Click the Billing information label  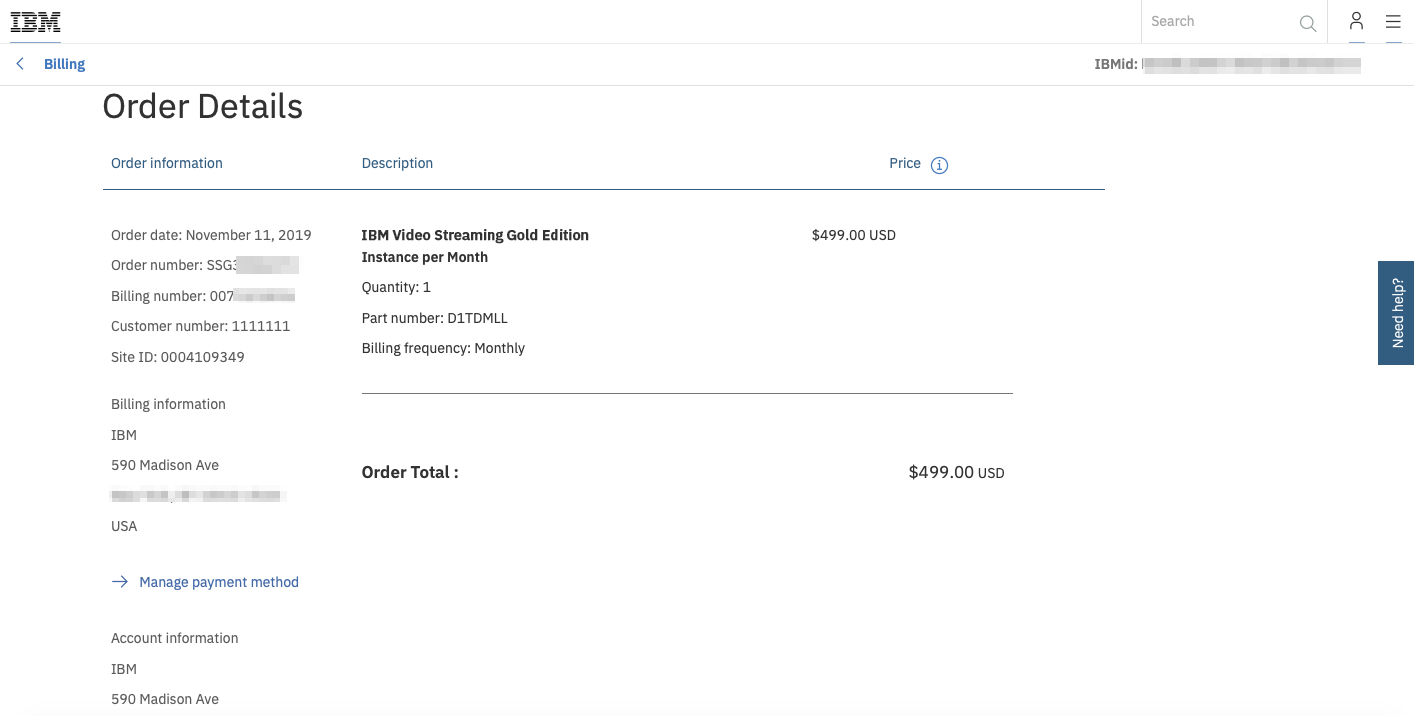(x=168, y=404)
